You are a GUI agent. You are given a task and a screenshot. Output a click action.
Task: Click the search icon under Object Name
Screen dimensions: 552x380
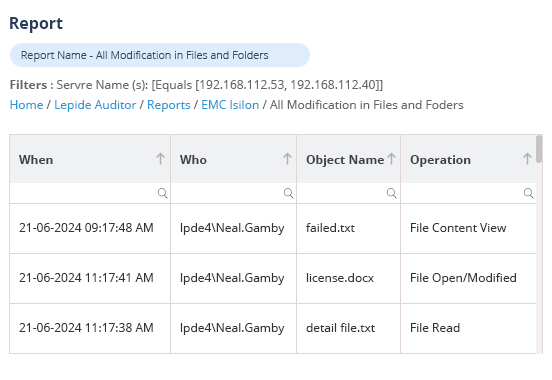(392, 193)
